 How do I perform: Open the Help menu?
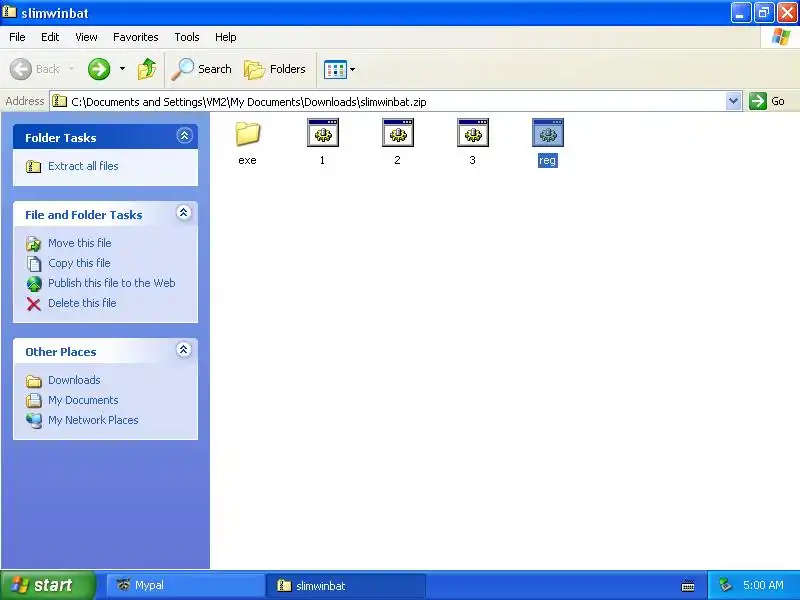tap(226, 37)
